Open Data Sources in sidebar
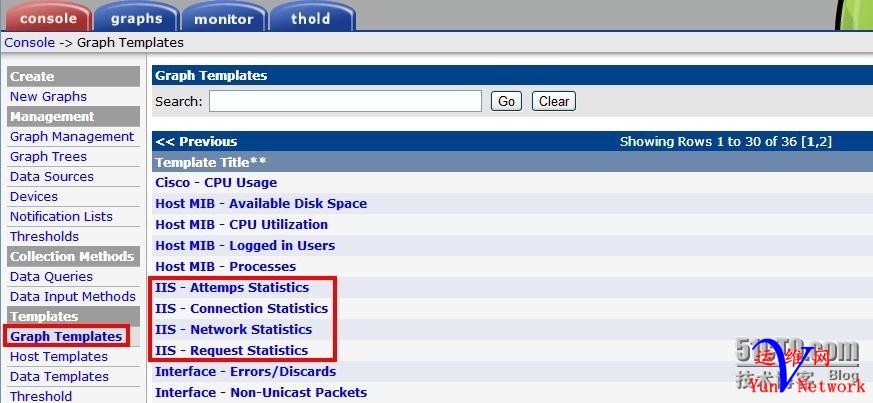Viewport: 873px width, 403px height. [52, 176]
